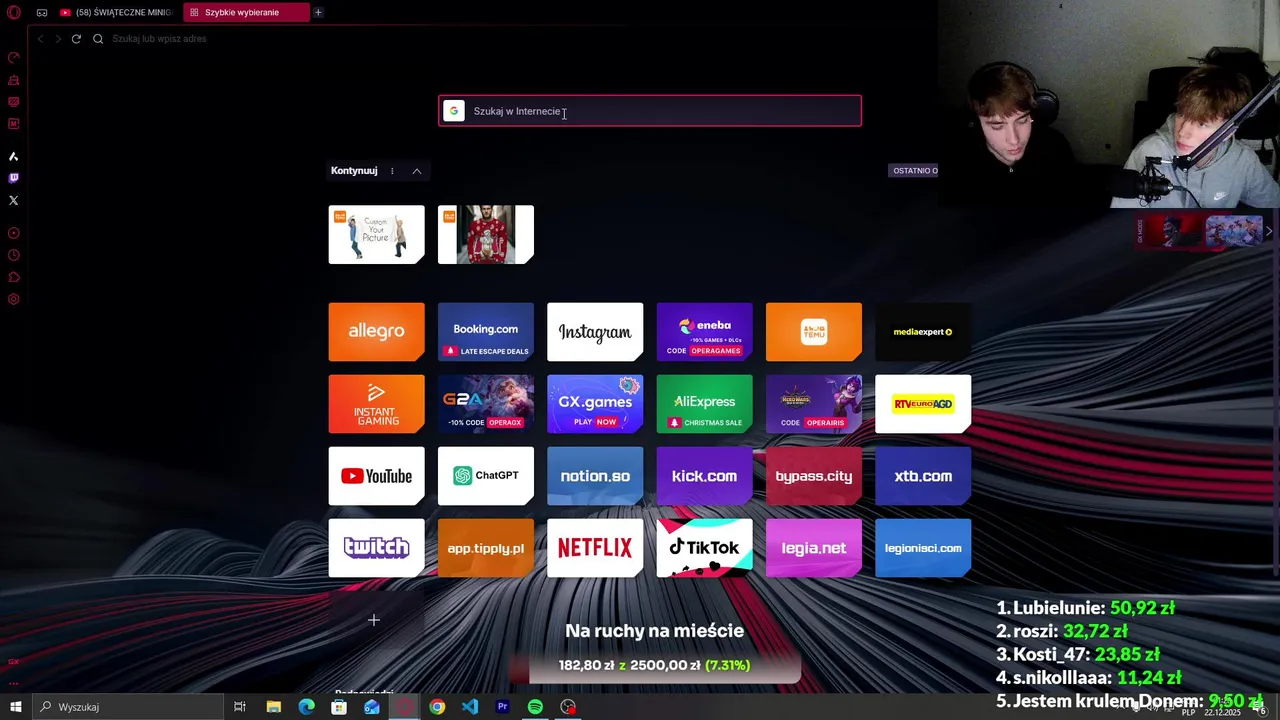1280x720 pixels.
Task: Open the Booking.com speed dial tile
Action: (x=486, y=332)
